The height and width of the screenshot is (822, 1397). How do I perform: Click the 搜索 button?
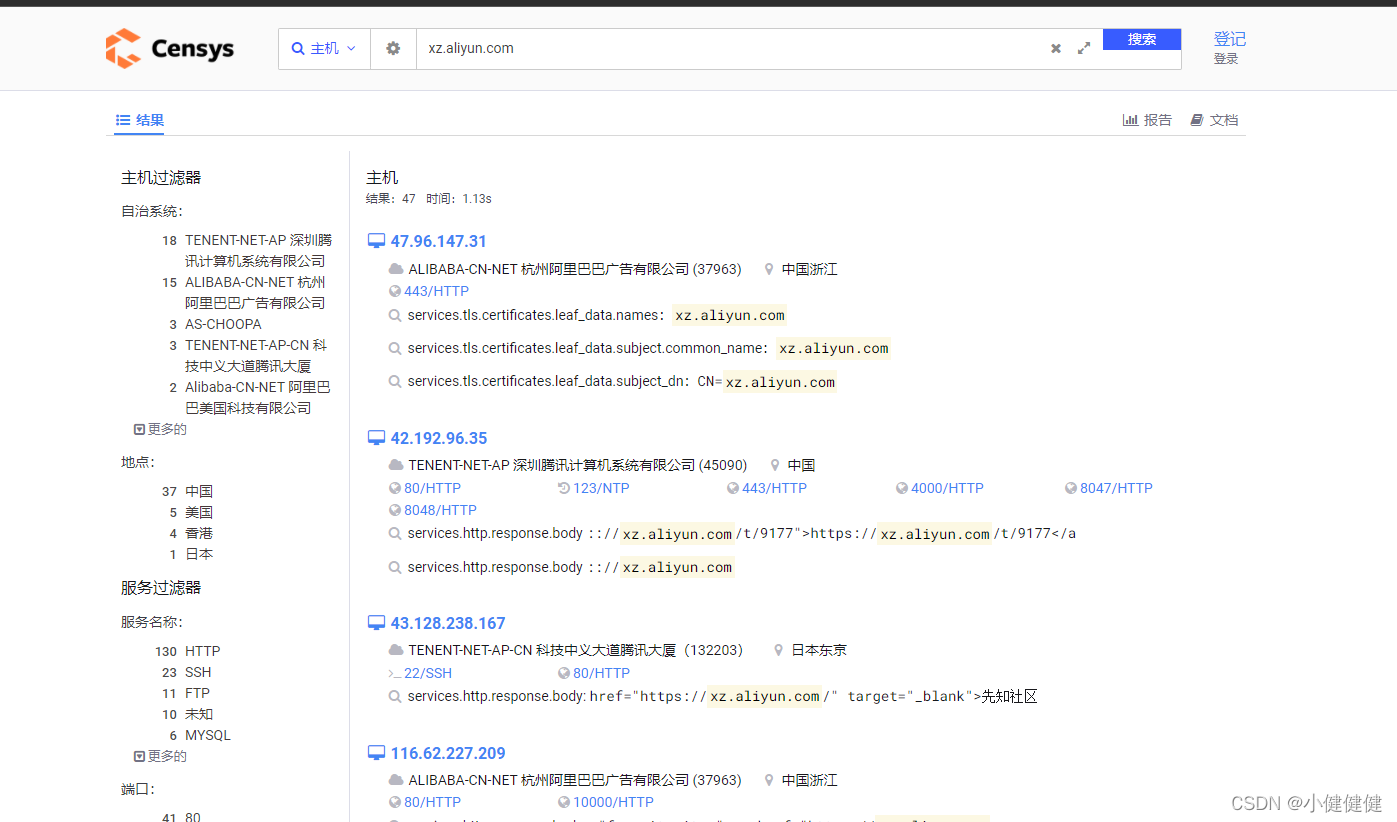point(1142,39)
